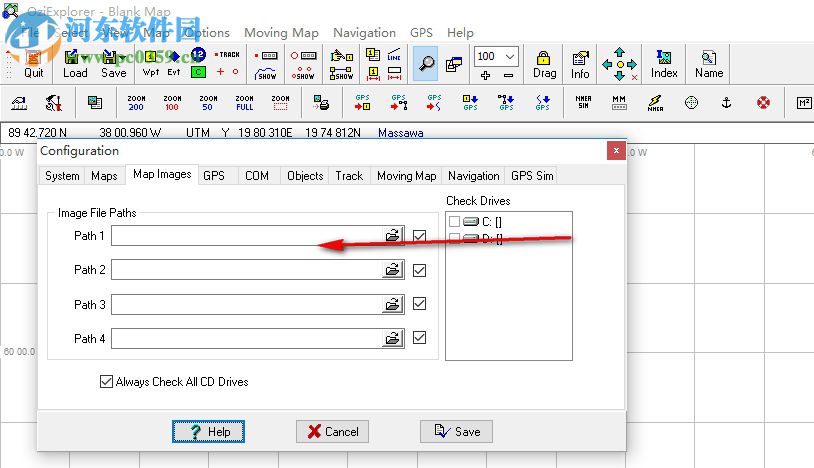Expand the Load button dropdown arrow

pos(84,57)
